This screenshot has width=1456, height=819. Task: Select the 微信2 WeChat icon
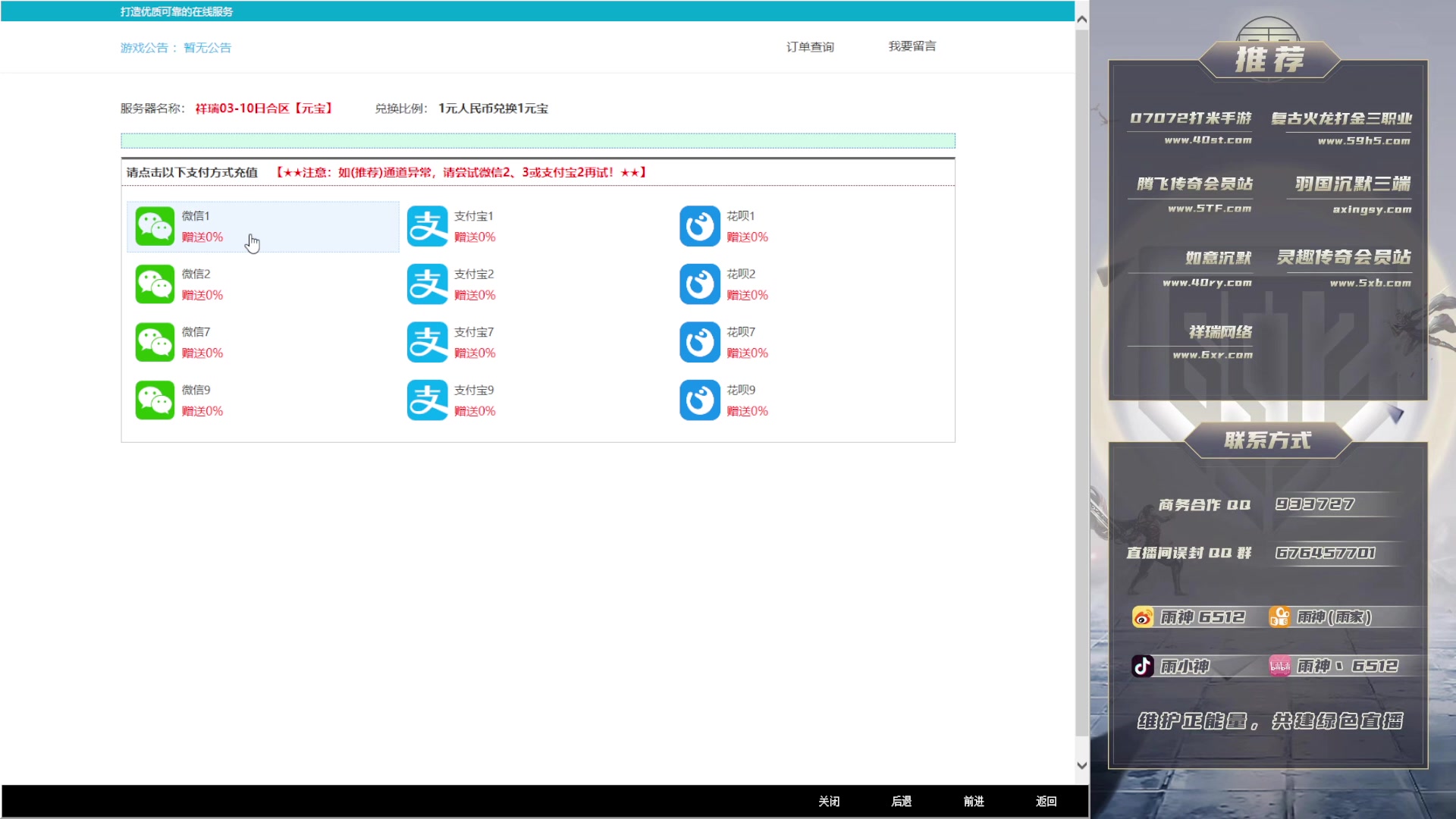[155, 284]
